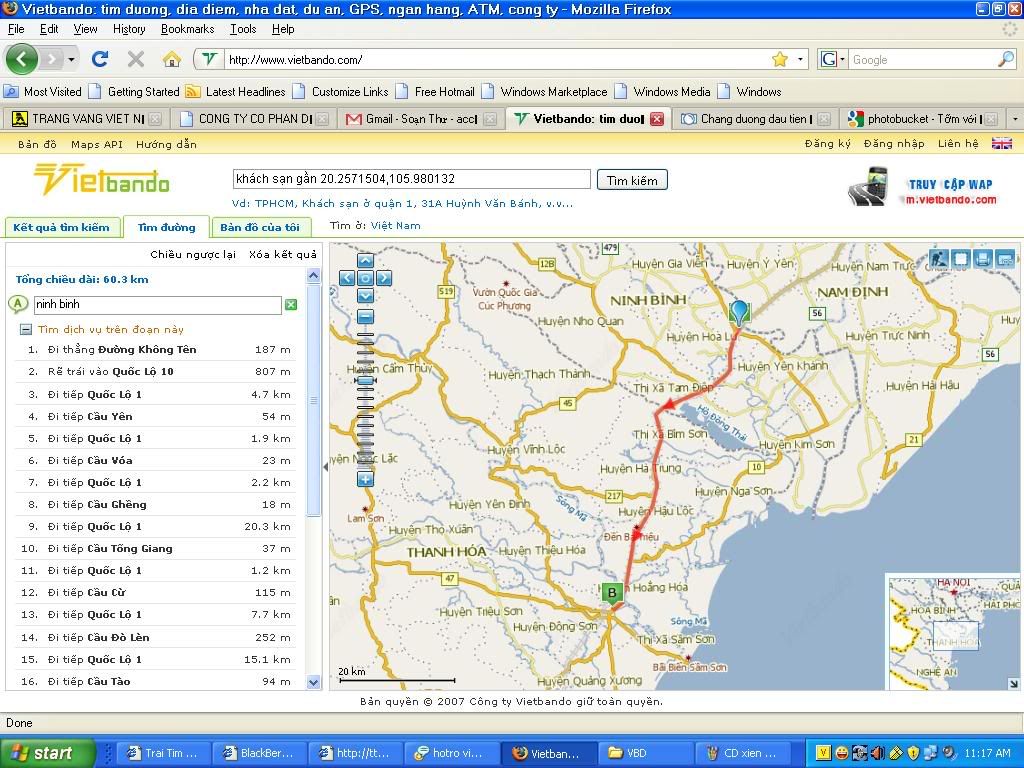Open the History menu

(129, 29)
